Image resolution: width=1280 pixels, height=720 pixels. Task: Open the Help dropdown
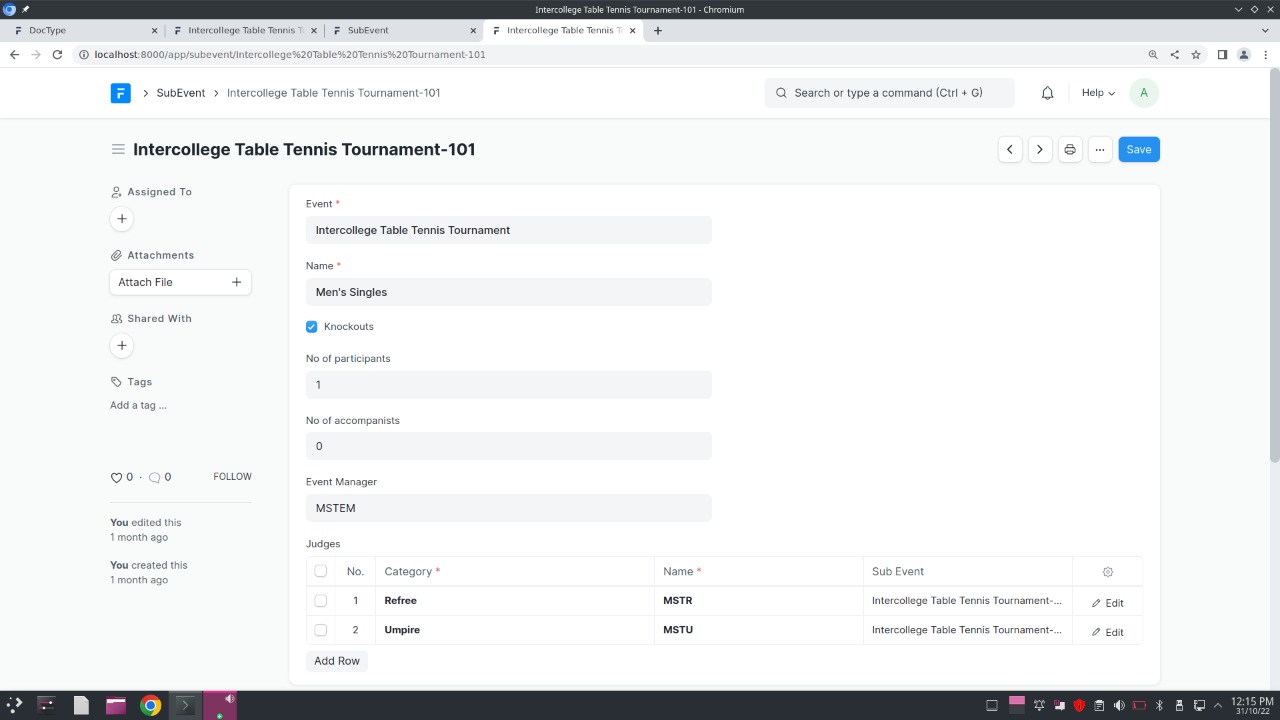pos(1098,93)
